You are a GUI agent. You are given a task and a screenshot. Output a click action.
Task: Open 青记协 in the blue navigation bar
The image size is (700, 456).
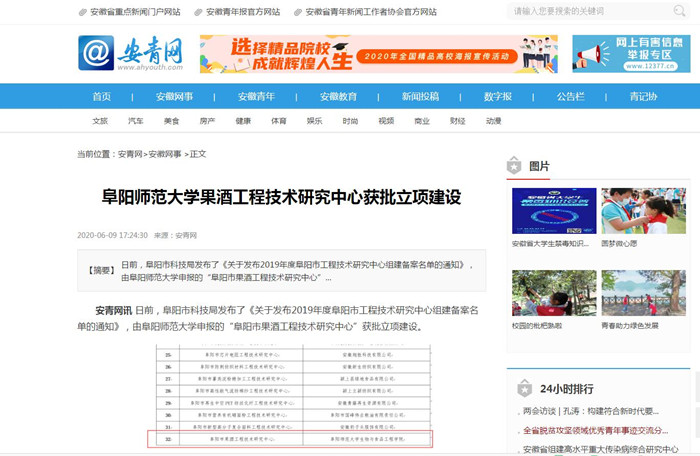coord(643,97)
